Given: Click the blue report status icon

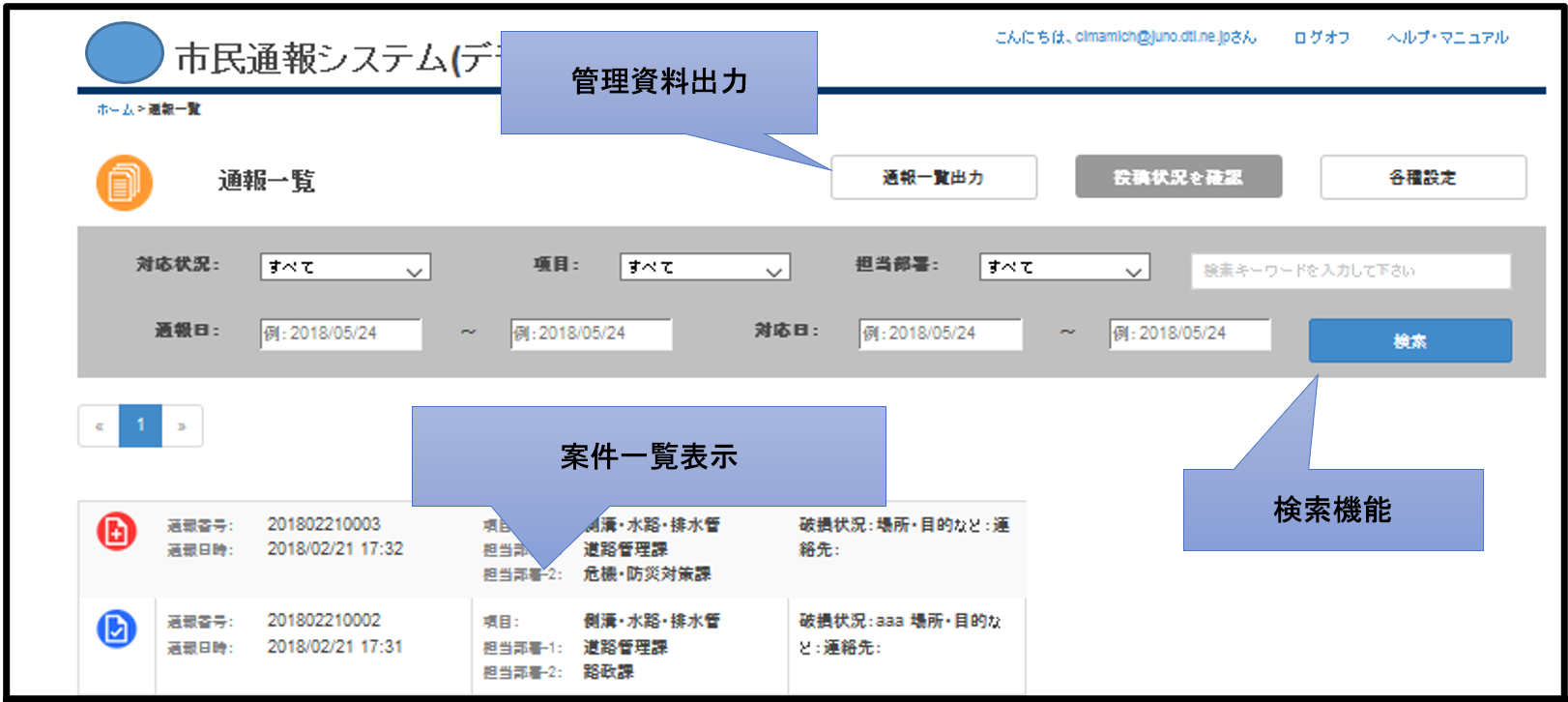Looking at the screenshot, I should 116,629.
